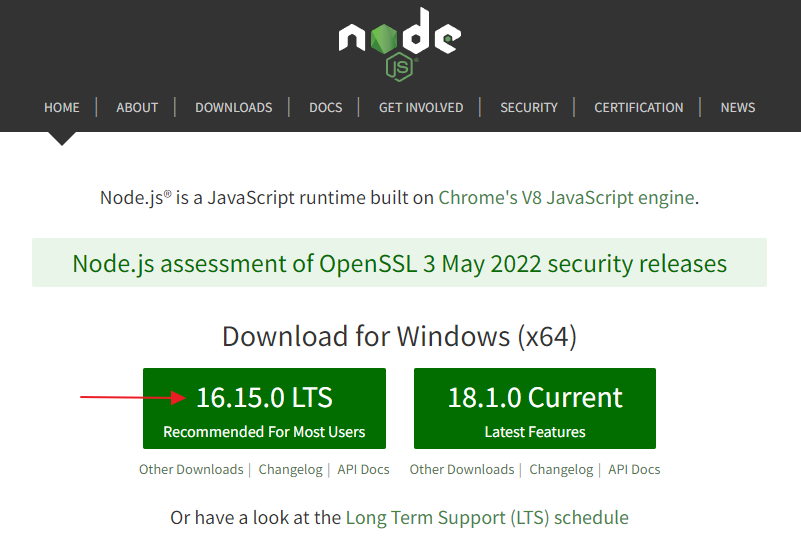Open the OpenSSL security releases assessment banner

tap(399, 263)
